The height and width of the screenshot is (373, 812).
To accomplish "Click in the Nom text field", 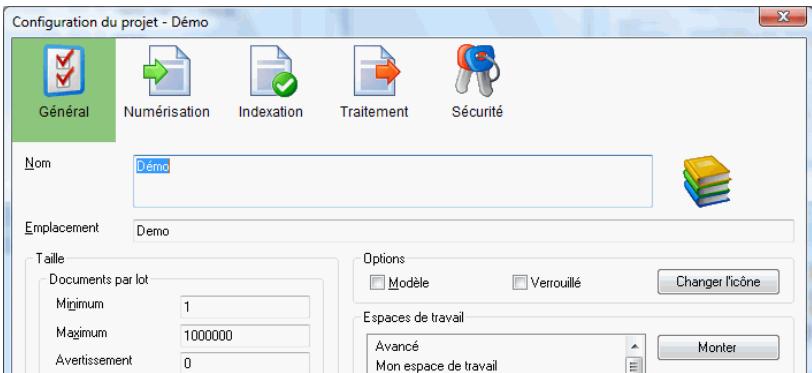I will (x=393, y=181).
